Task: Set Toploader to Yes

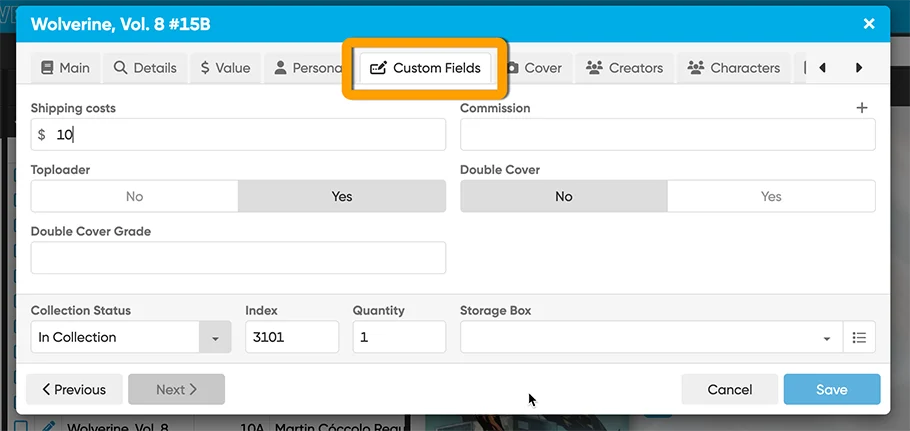Action: (x=342, y=197)
